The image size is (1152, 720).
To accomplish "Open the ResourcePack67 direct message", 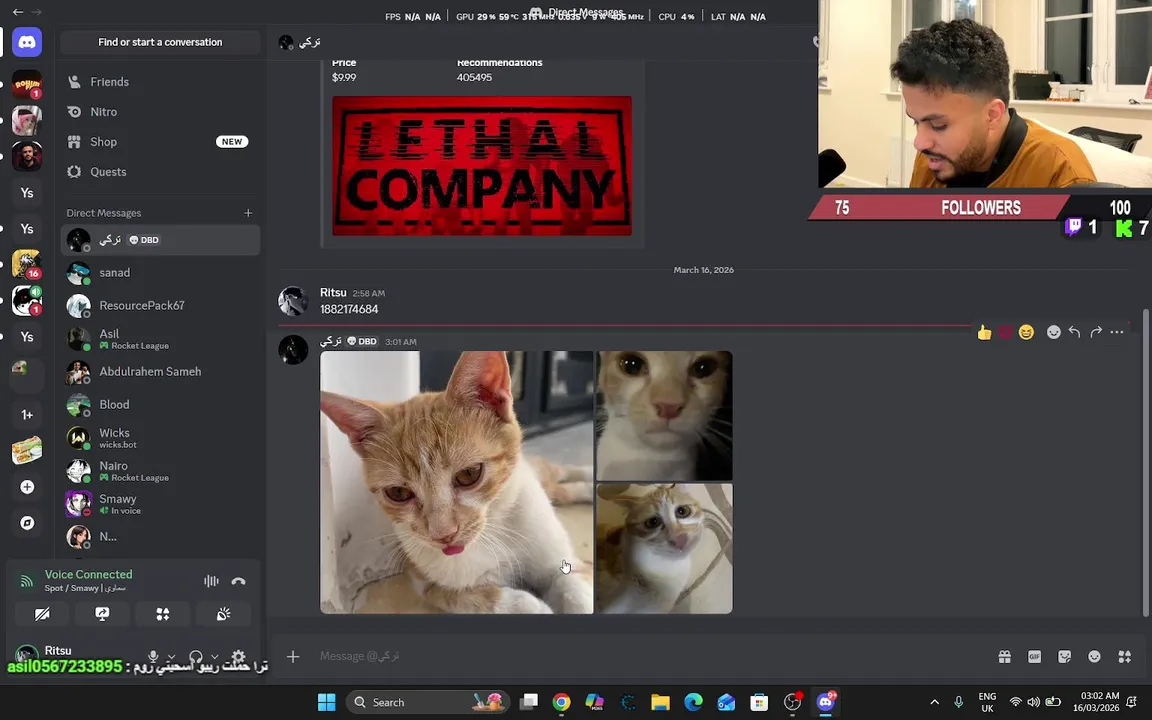I will 160,306.
